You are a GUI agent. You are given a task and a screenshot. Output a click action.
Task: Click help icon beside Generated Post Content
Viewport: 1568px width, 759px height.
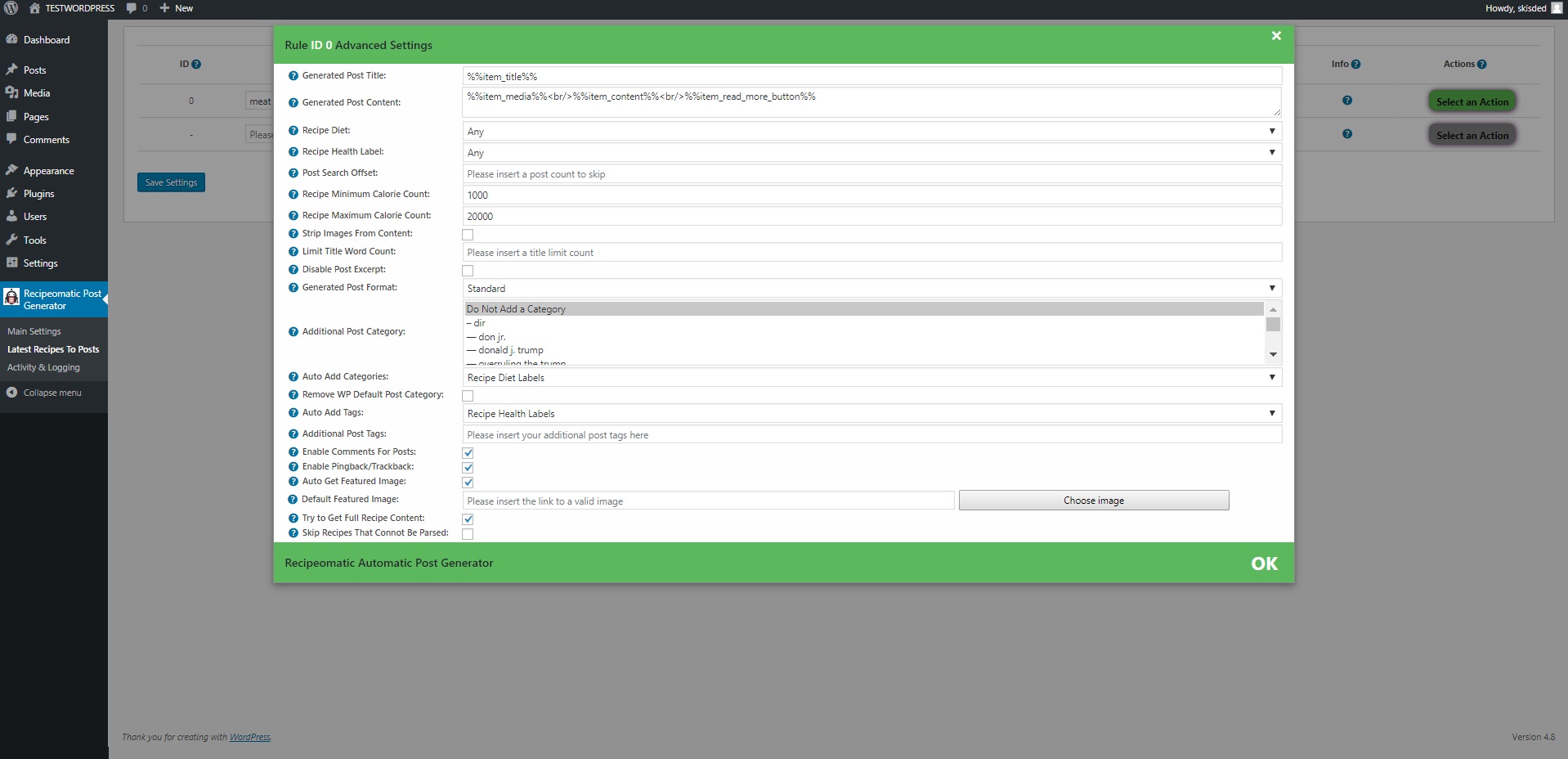pos(293,103)
